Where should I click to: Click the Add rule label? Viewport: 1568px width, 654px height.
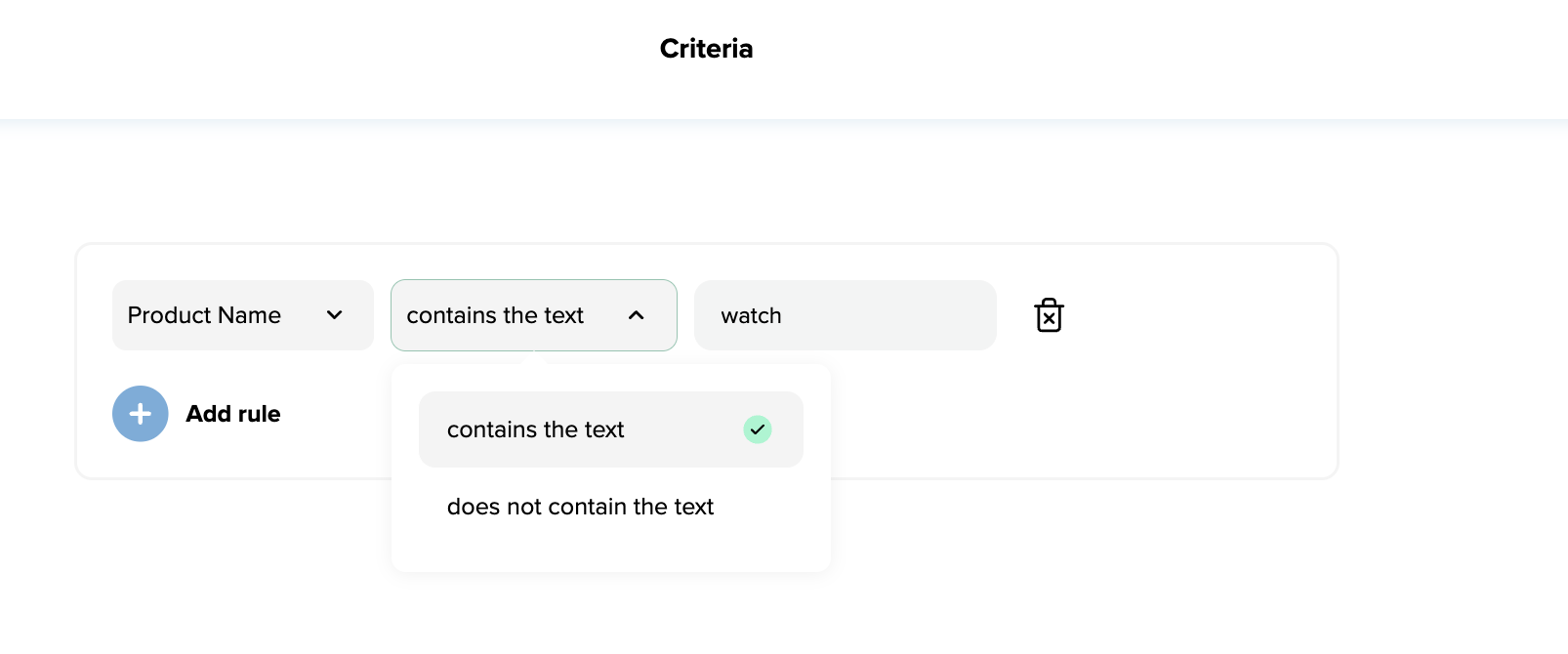point(233,414)
